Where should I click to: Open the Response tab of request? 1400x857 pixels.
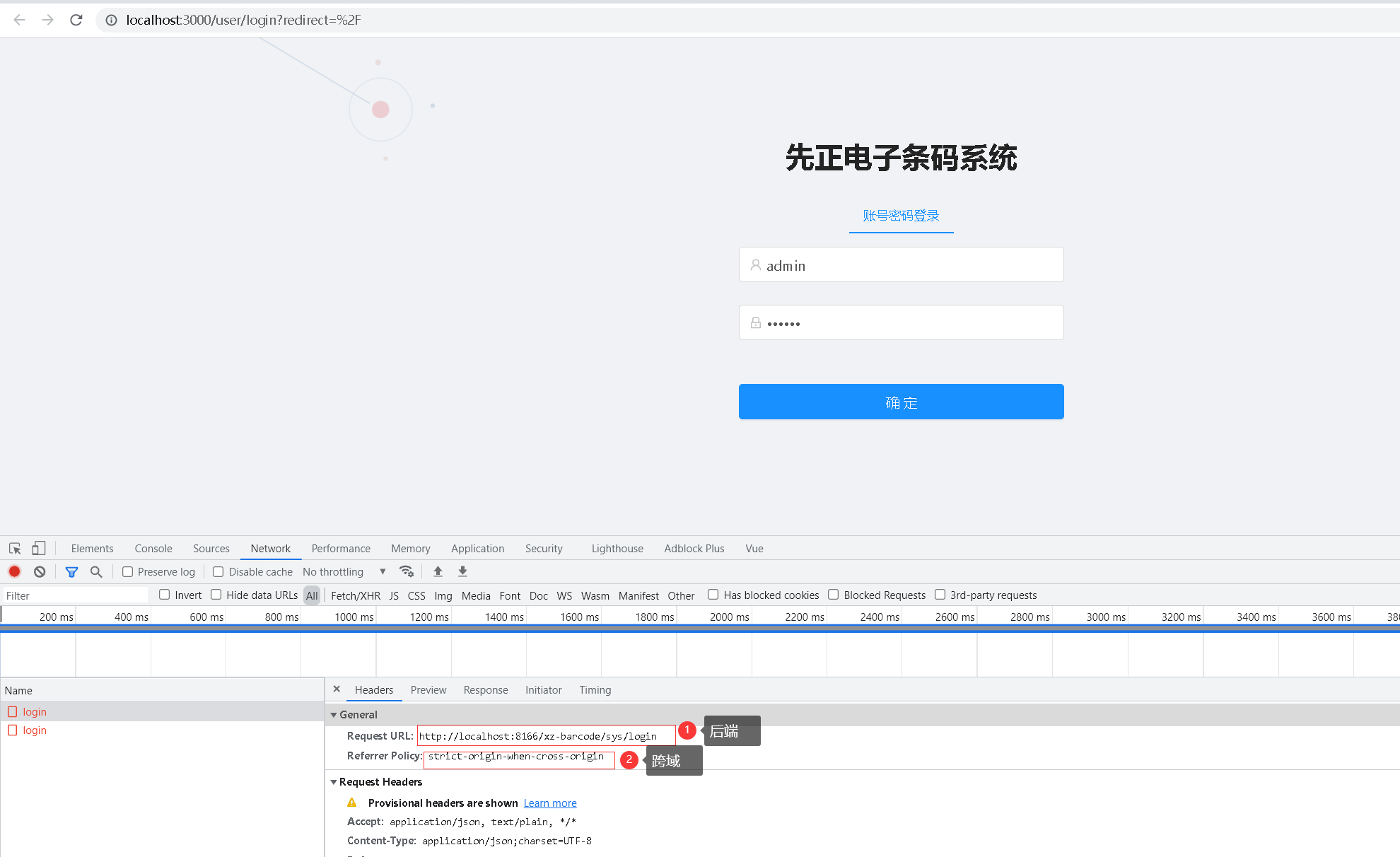[485, 690]
